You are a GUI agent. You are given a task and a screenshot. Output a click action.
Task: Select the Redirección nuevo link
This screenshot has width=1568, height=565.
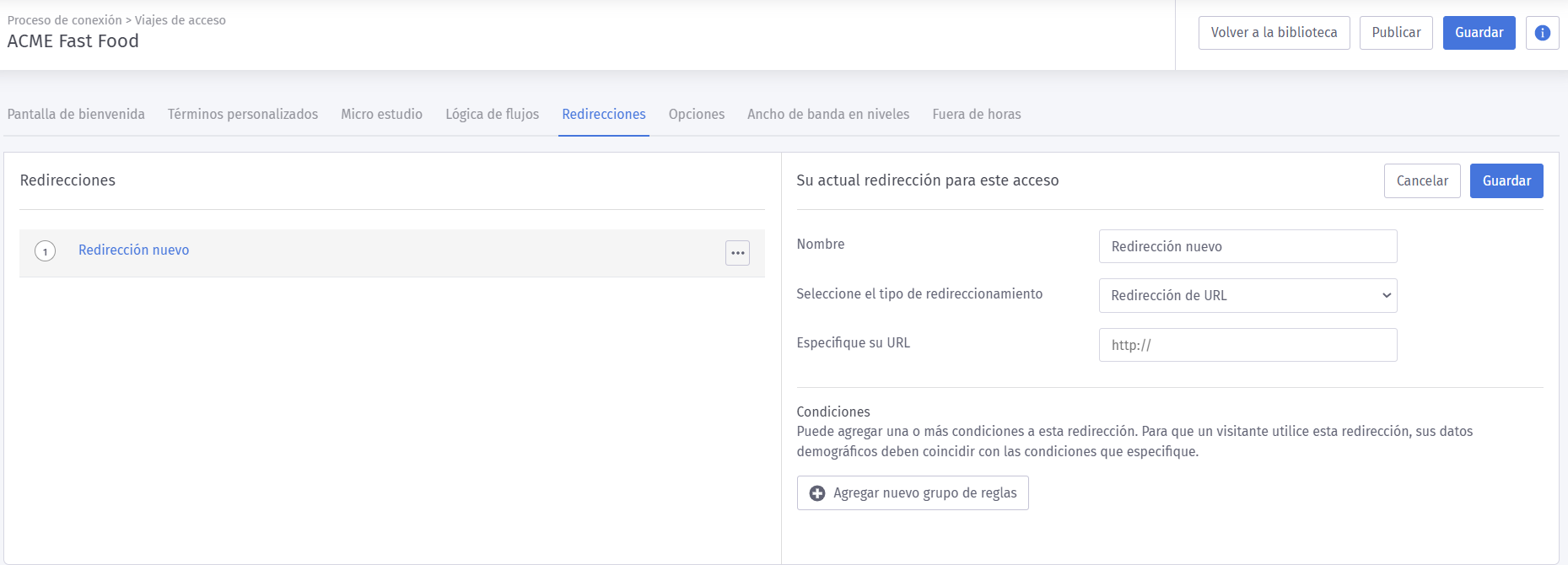tap(133, 250)
